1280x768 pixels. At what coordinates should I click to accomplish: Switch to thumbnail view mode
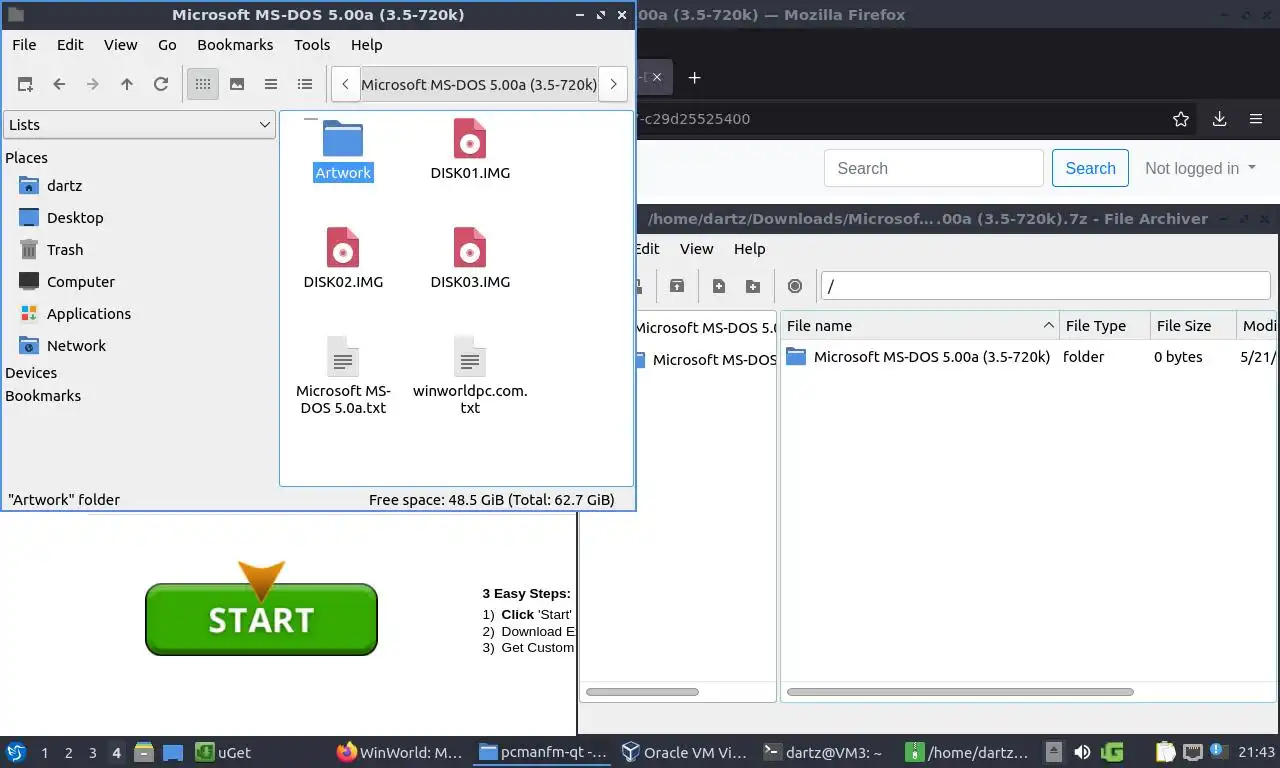coord(237,85)
